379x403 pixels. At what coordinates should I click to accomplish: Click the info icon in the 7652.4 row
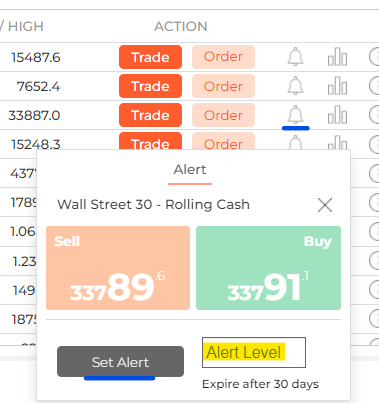coord(374,86)
